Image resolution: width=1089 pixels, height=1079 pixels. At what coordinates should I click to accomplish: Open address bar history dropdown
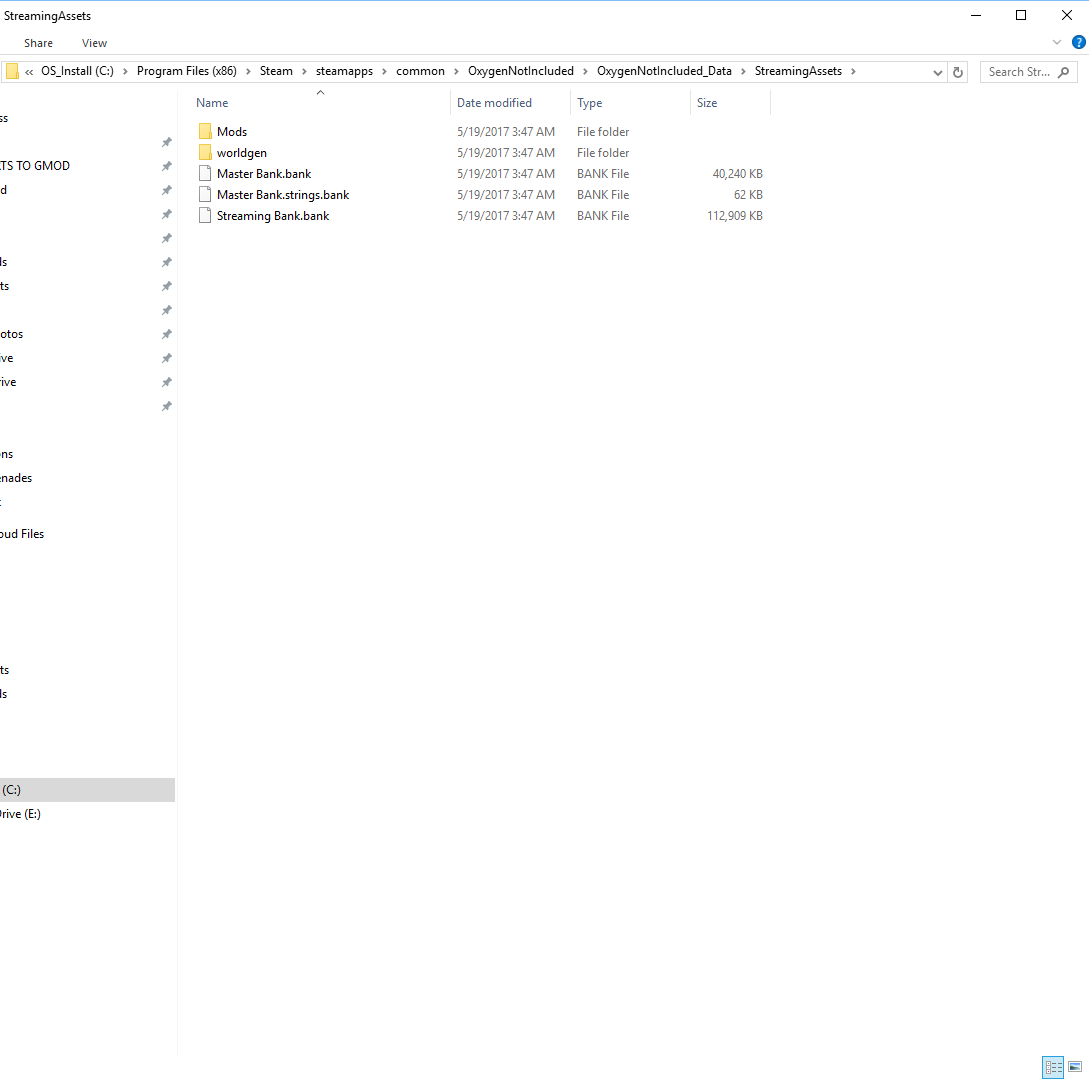click(x=937, y=72)
